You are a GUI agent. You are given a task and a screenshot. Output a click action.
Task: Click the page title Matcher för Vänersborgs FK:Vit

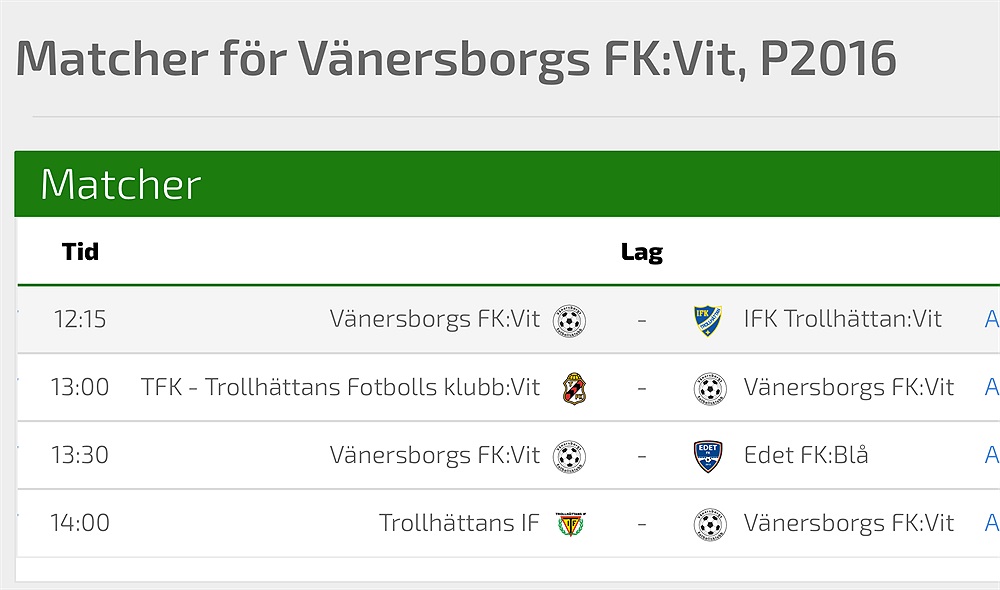tap(455, 60)
